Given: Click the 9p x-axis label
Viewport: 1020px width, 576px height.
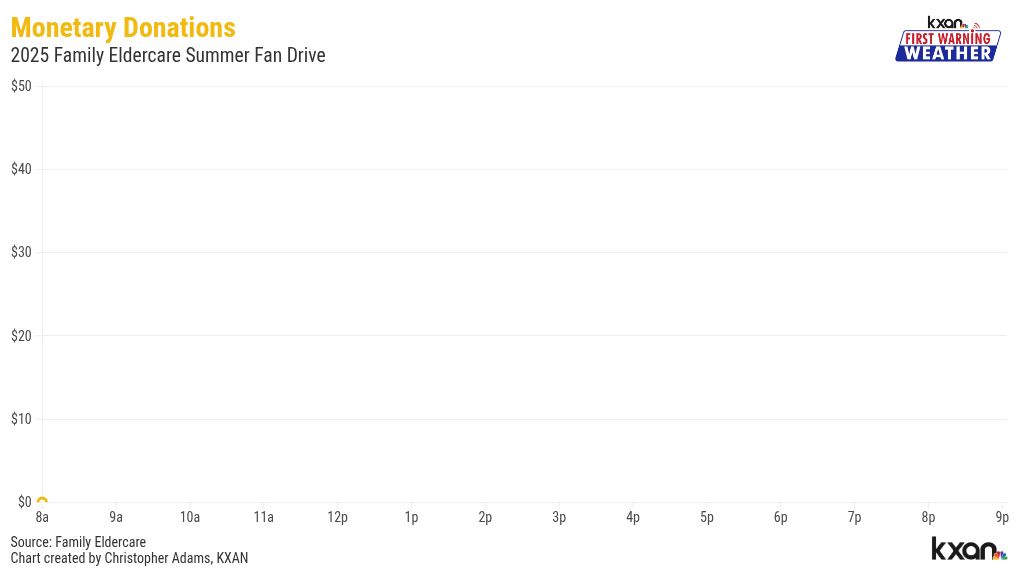Looking at the screenshot, I should click(x=1002, y=517).
